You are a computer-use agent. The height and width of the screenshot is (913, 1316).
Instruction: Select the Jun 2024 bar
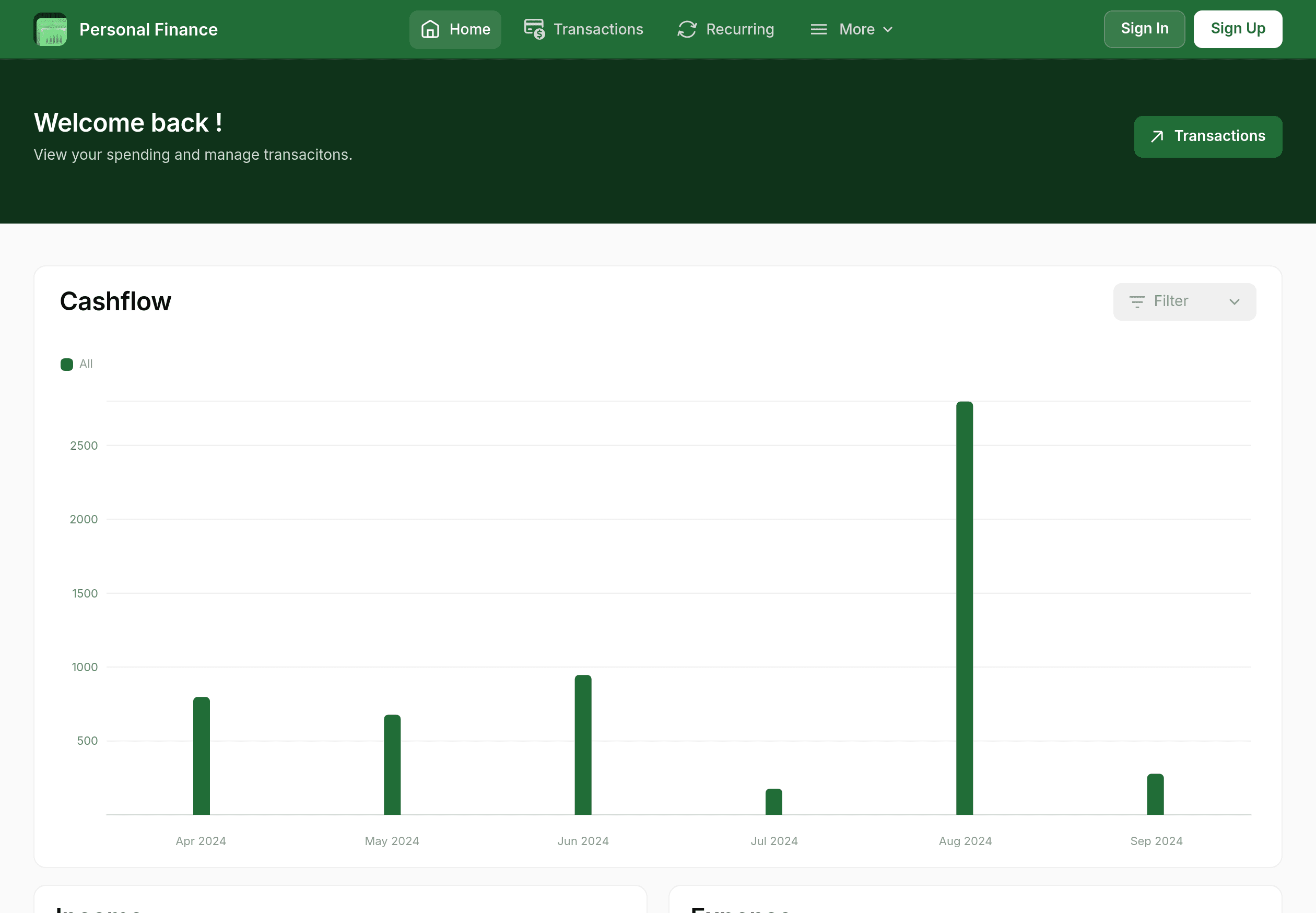coord(583,745)
